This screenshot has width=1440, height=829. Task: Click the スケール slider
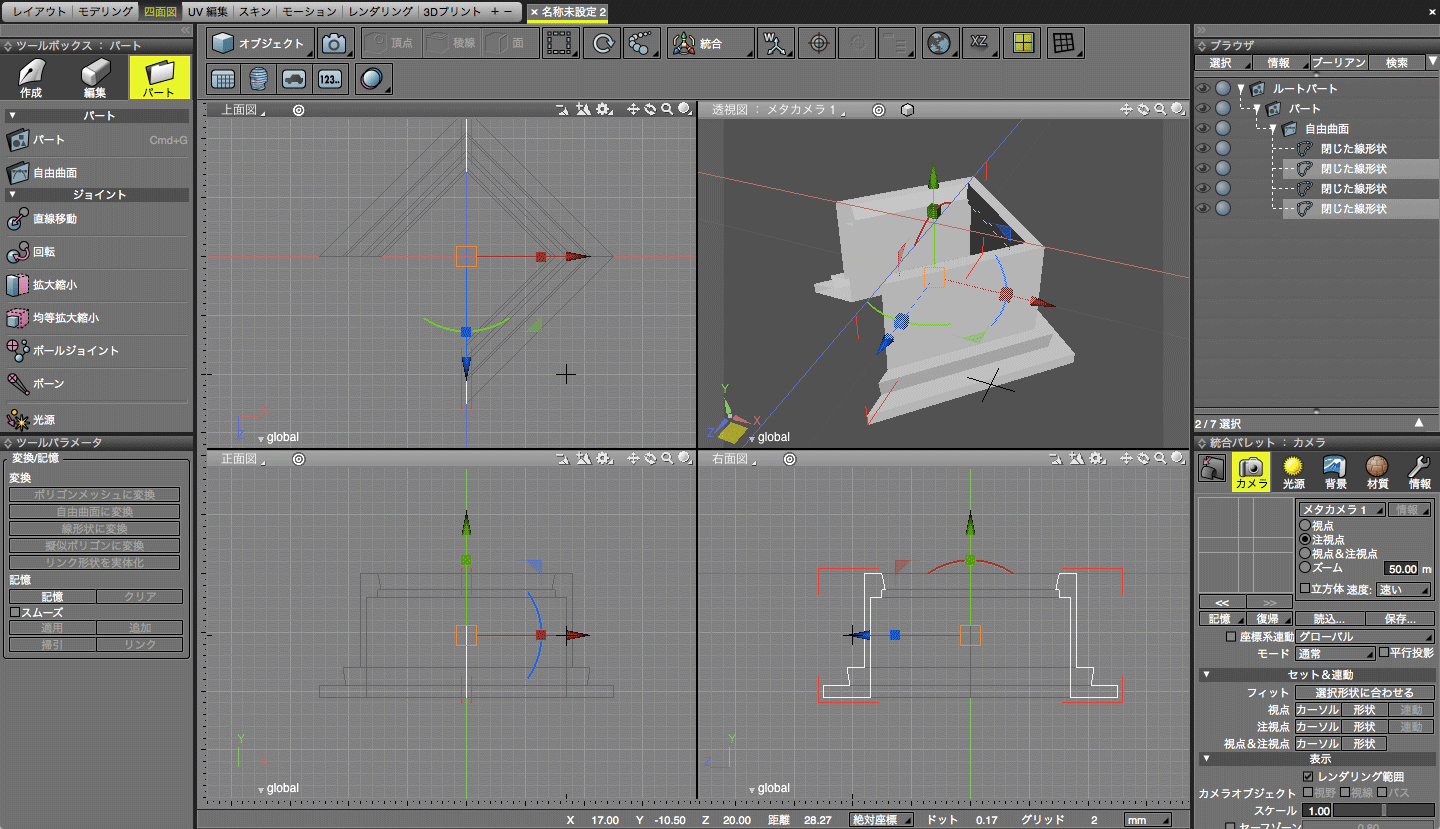pyautogui.click(x=1384, y=810)
